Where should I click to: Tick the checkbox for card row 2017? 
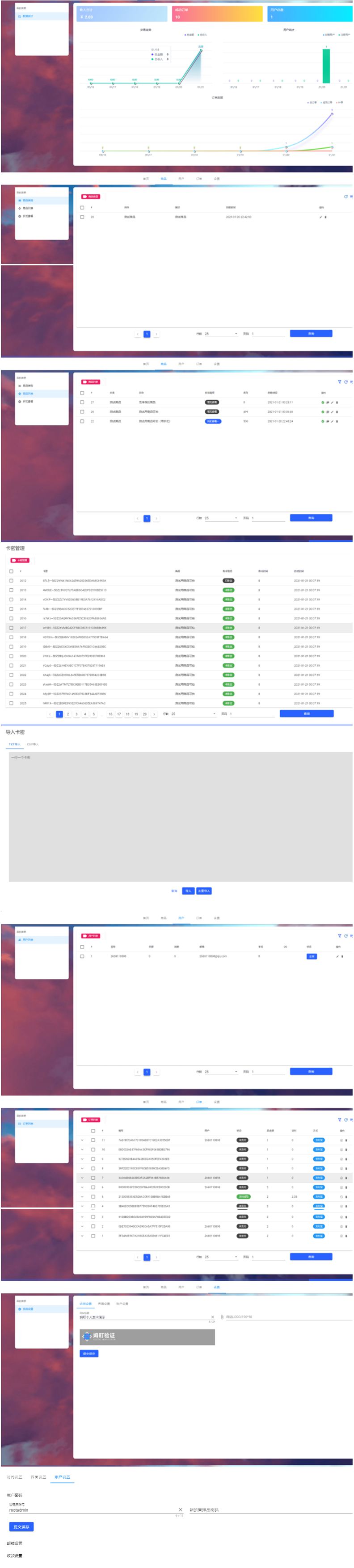pyautogui.click(x=11, y=628)
